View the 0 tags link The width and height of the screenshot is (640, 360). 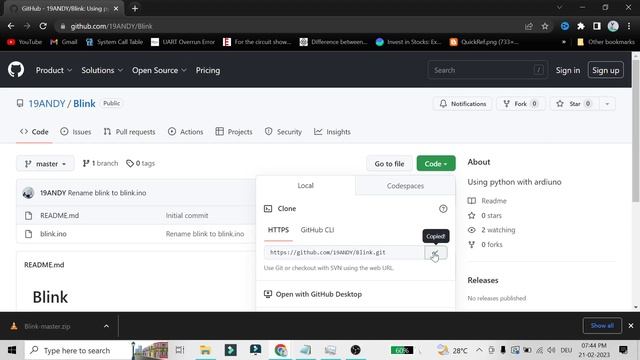[140, 163]
